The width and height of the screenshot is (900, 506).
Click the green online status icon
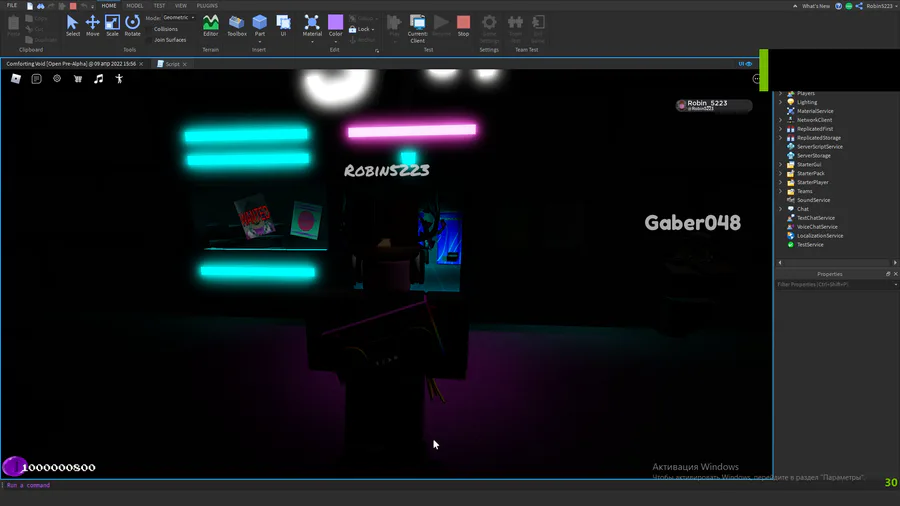point(849,6)
